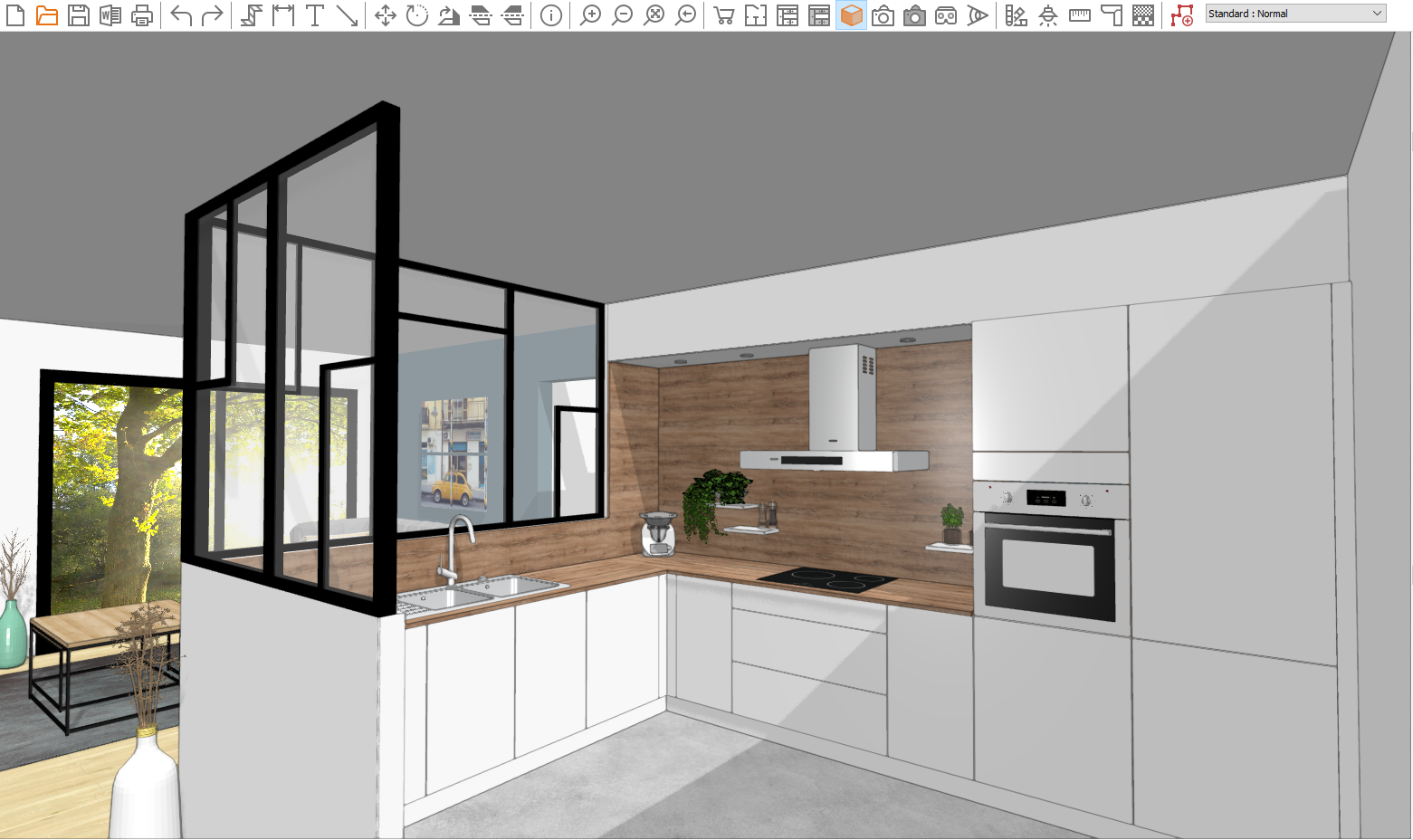Open the shopping cart icon

(x=723, y=15)
